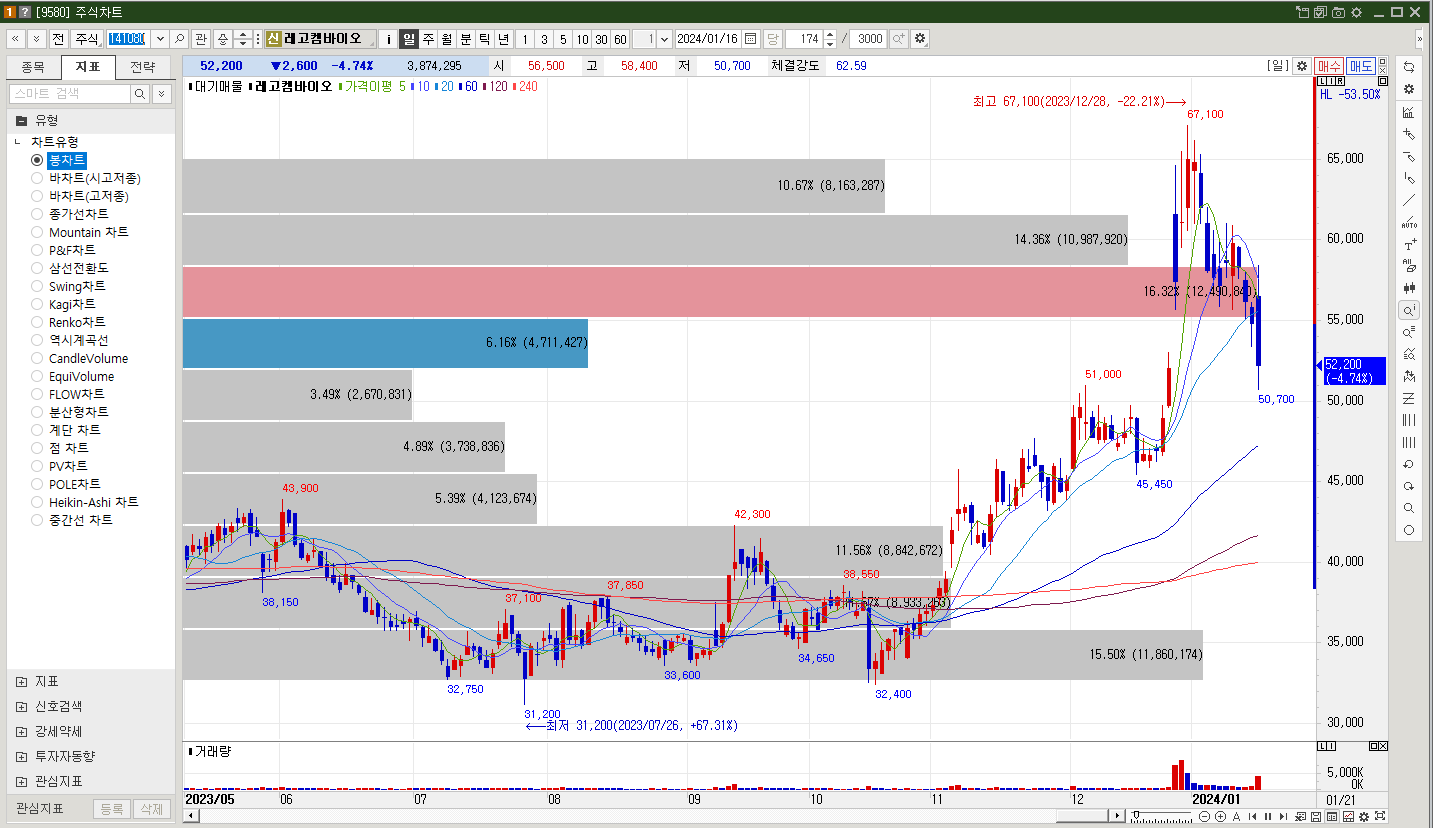Switch to the 종목 tab

[x=33, y=67]
